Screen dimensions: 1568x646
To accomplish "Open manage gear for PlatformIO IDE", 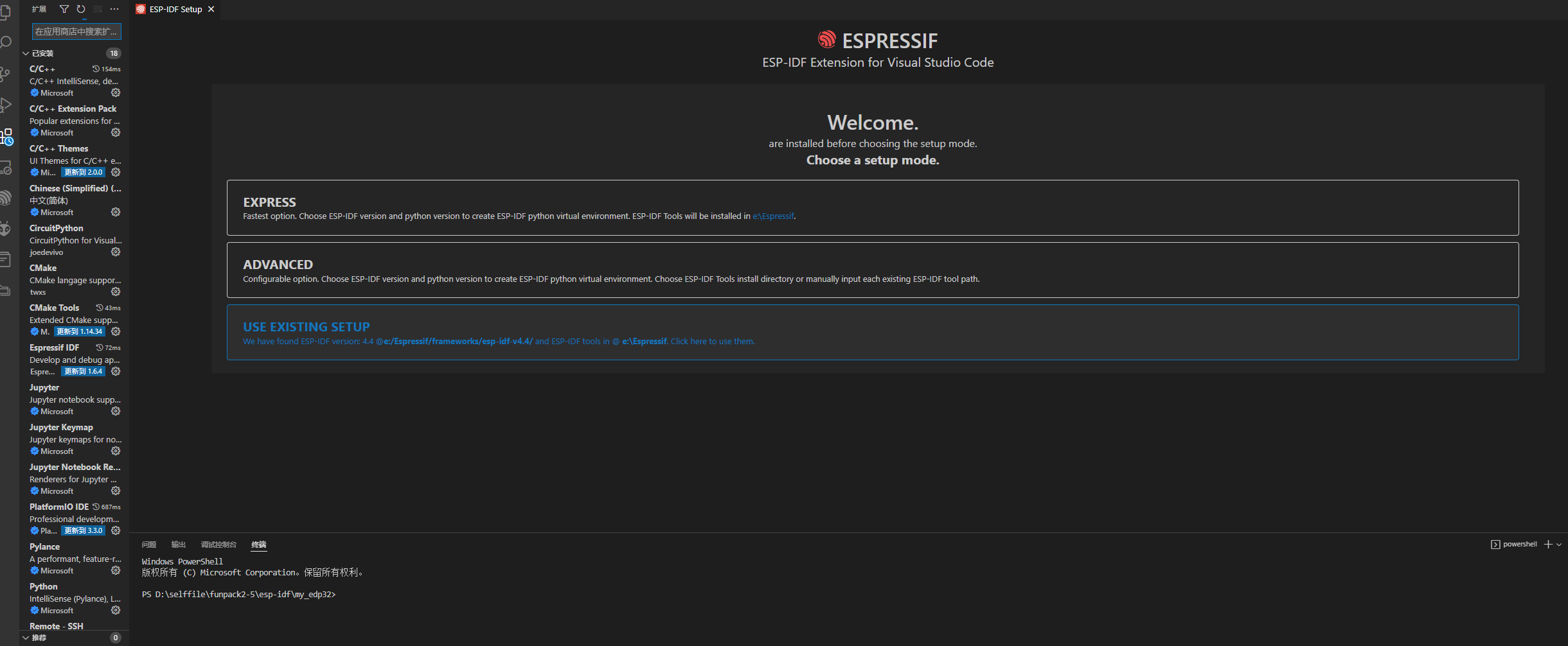I will [116, 530].
